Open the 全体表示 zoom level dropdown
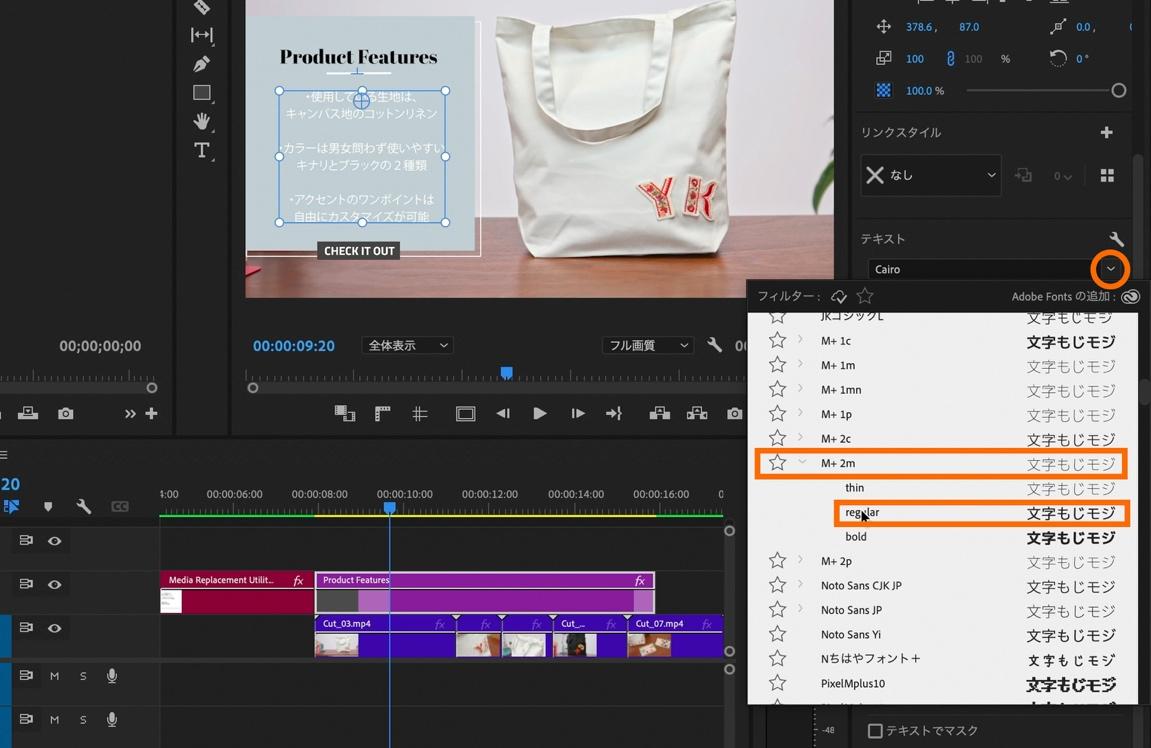Image resolution: width=1151 pixels, height=748 pixels. 407,345
